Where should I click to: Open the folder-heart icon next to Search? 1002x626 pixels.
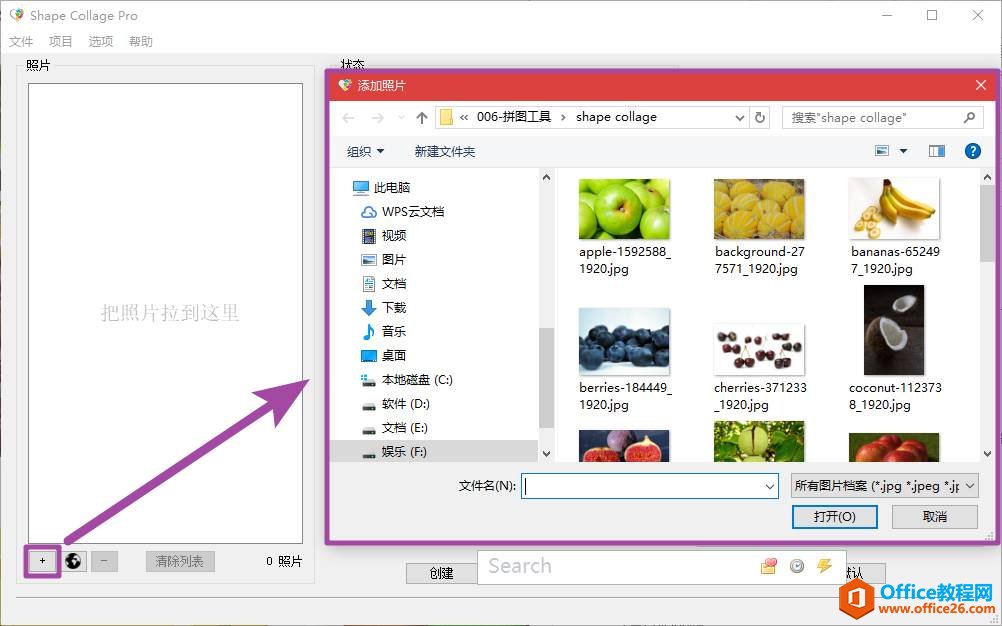click(x=768, y=566)
